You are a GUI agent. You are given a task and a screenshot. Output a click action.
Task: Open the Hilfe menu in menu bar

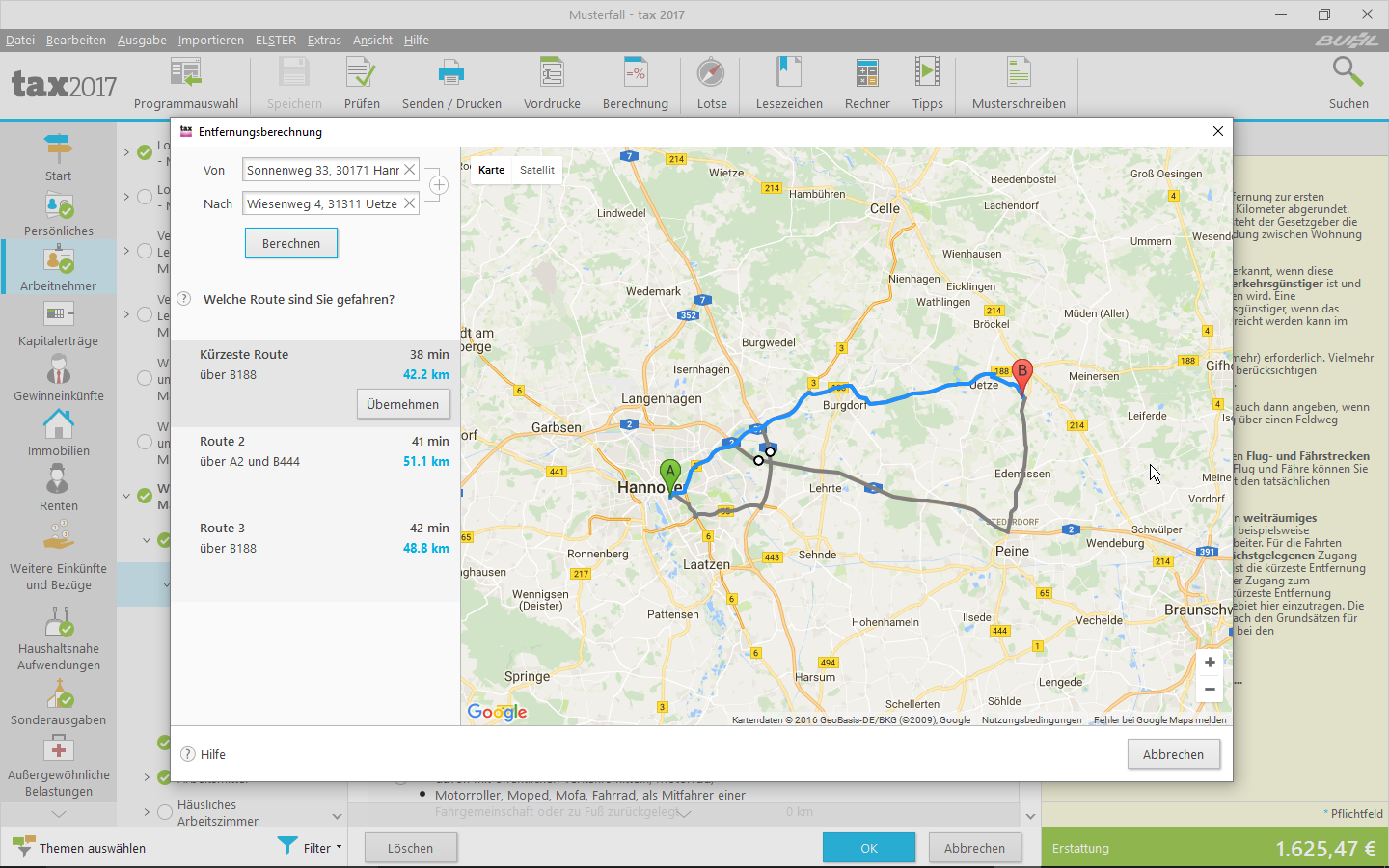point(417,40)
